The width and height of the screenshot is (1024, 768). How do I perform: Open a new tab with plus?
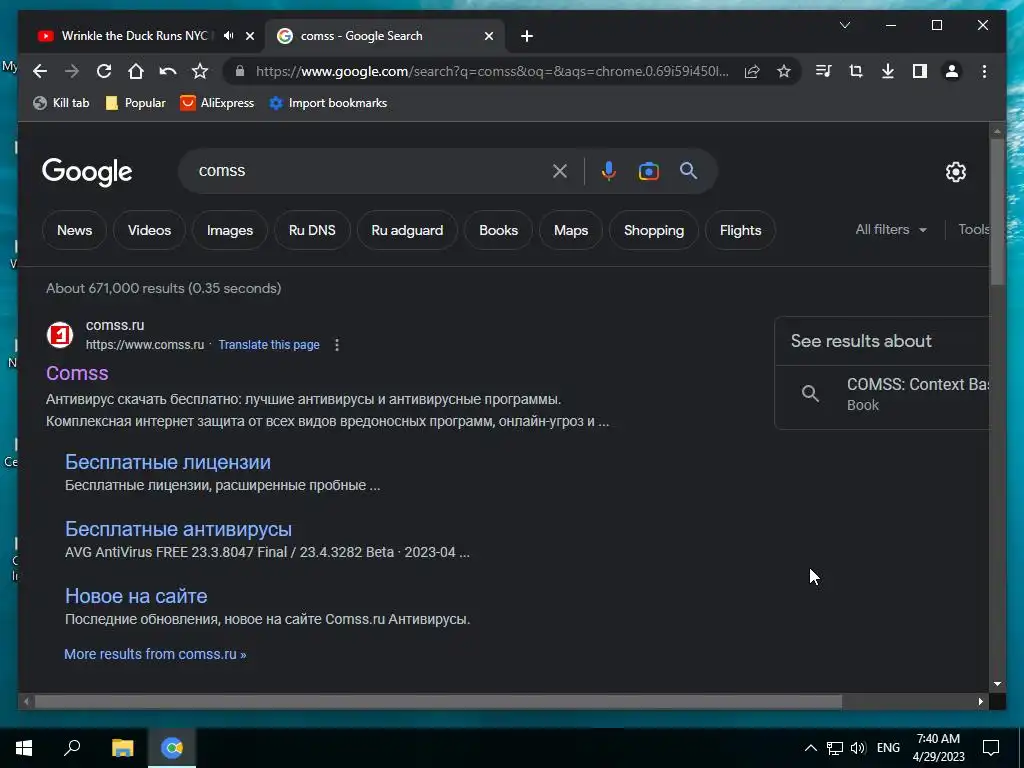pos(527,36)
